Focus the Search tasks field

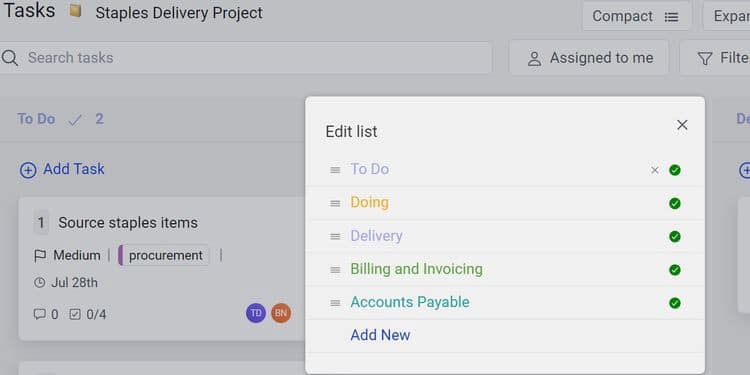coord(246,58)
